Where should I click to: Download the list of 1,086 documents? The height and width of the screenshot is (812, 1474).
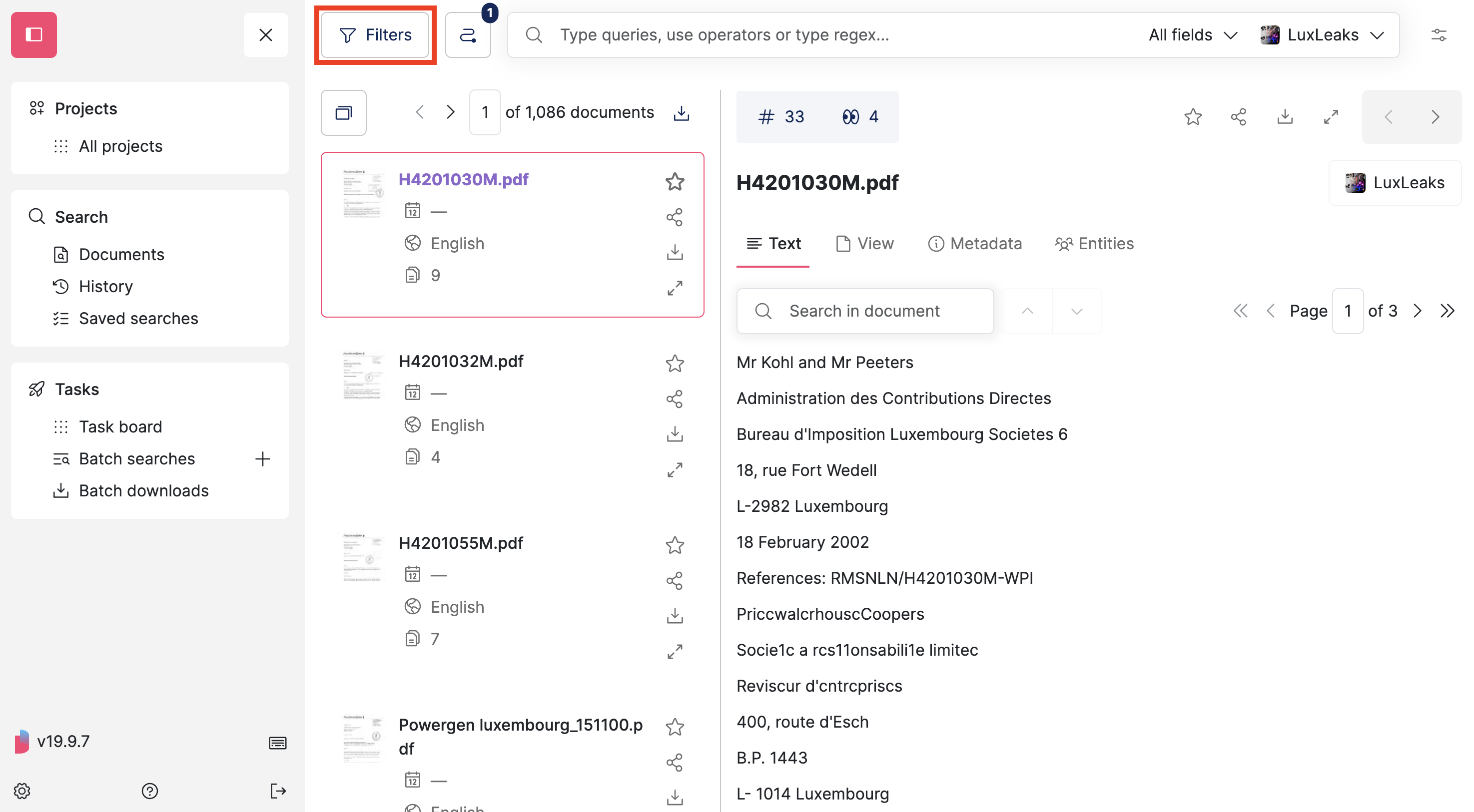(681, 113)
